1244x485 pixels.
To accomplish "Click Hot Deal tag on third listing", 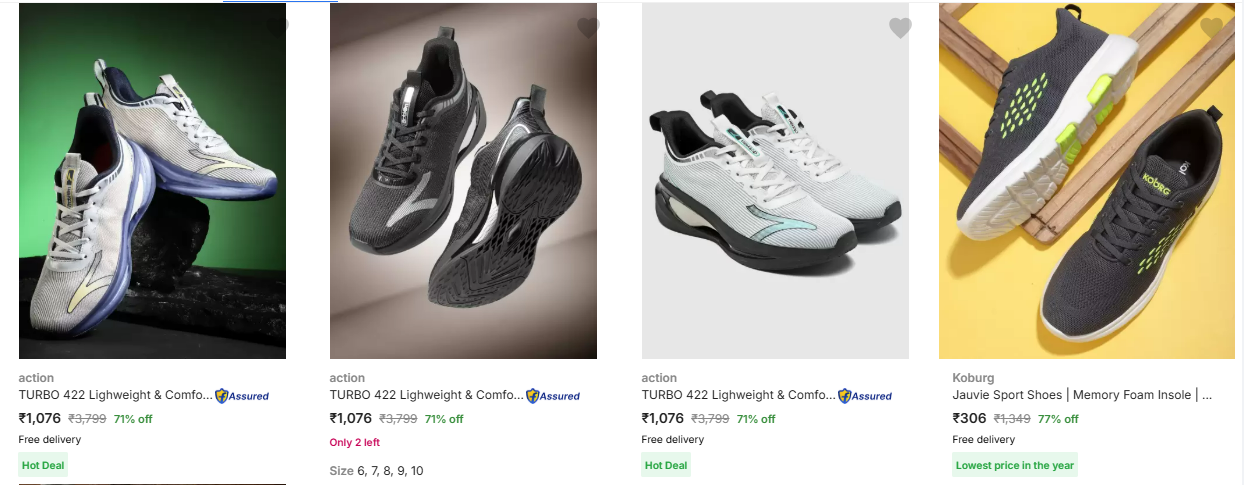I will tap(666, 465).
